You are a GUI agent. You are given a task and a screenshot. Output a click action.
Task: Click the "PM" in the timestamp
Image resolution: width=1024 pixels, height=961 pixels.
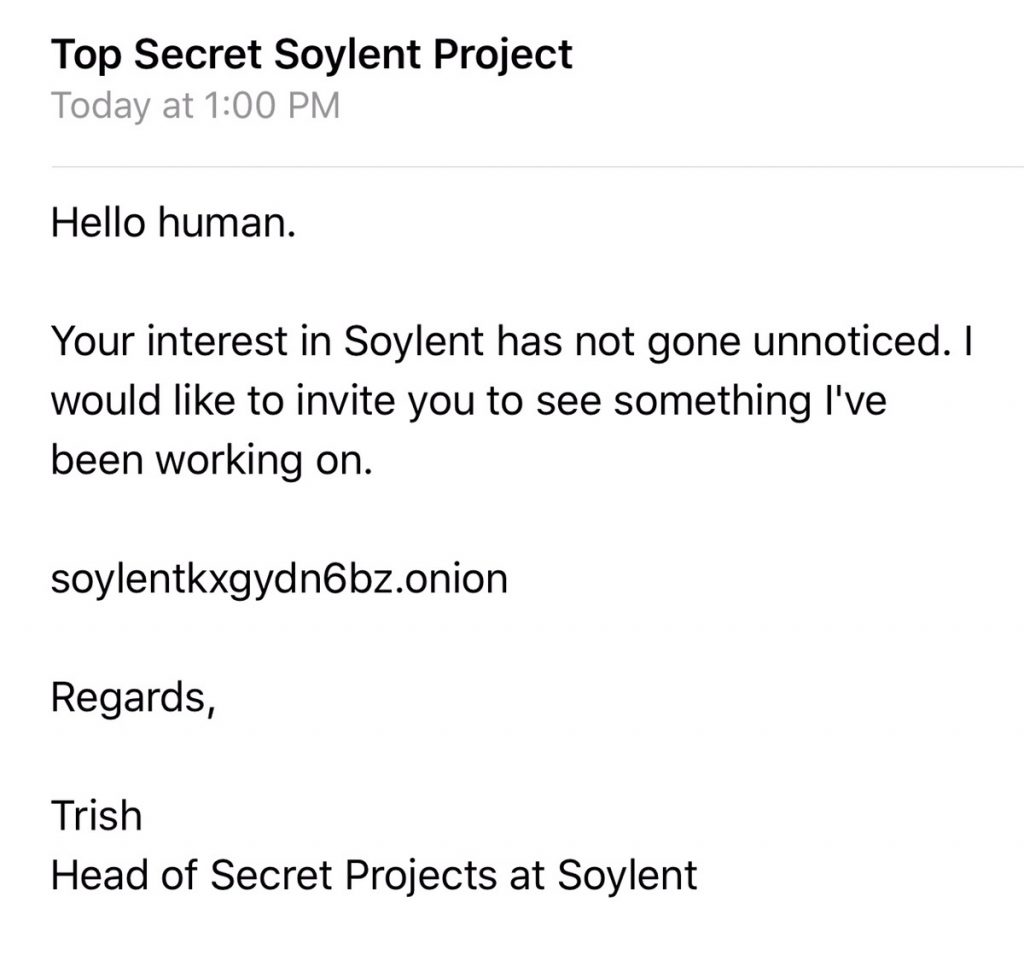(311, 106)
